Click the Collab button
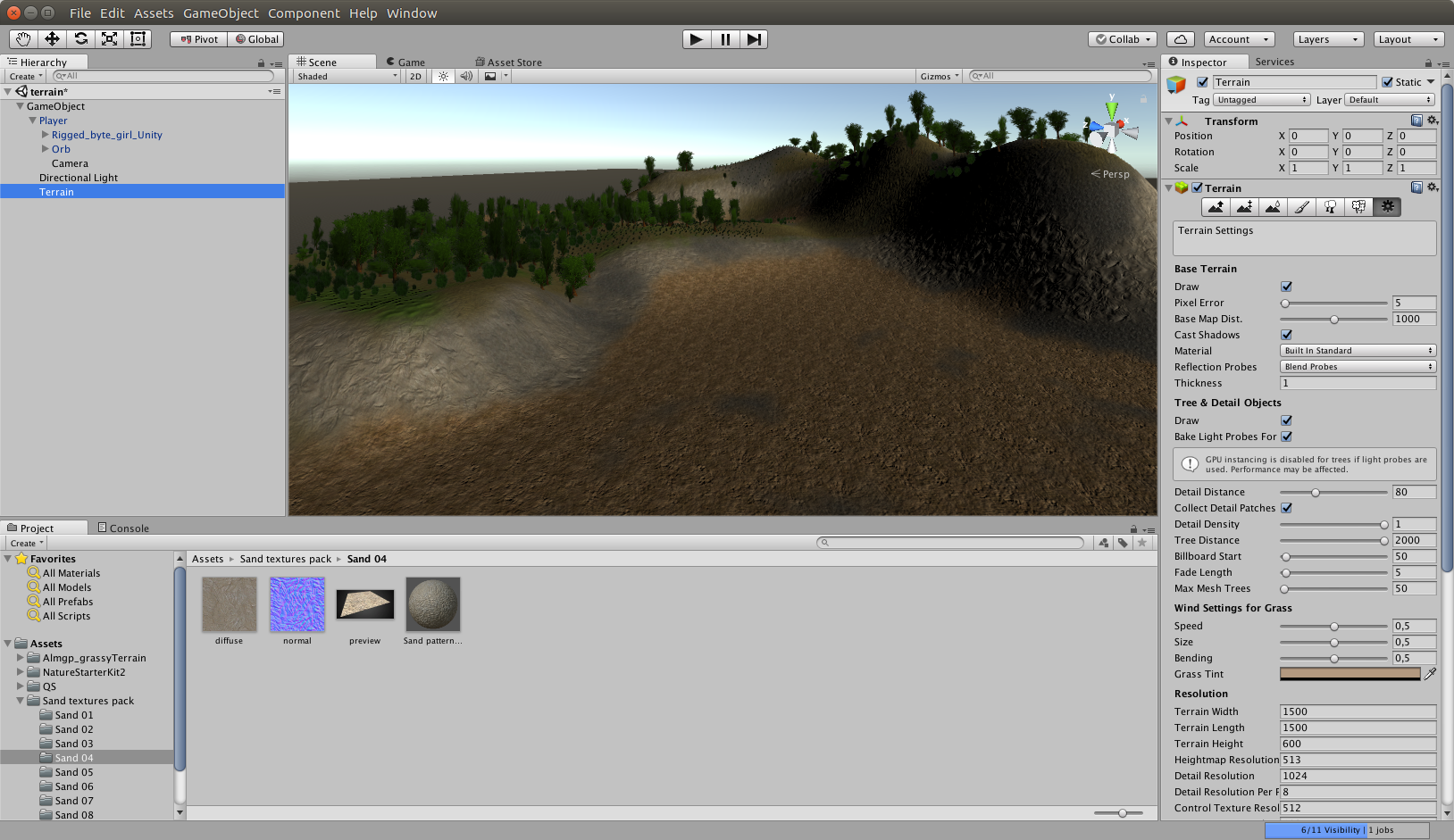The width and height of the screenshot is (1454, 840). tap(1123, 39)
